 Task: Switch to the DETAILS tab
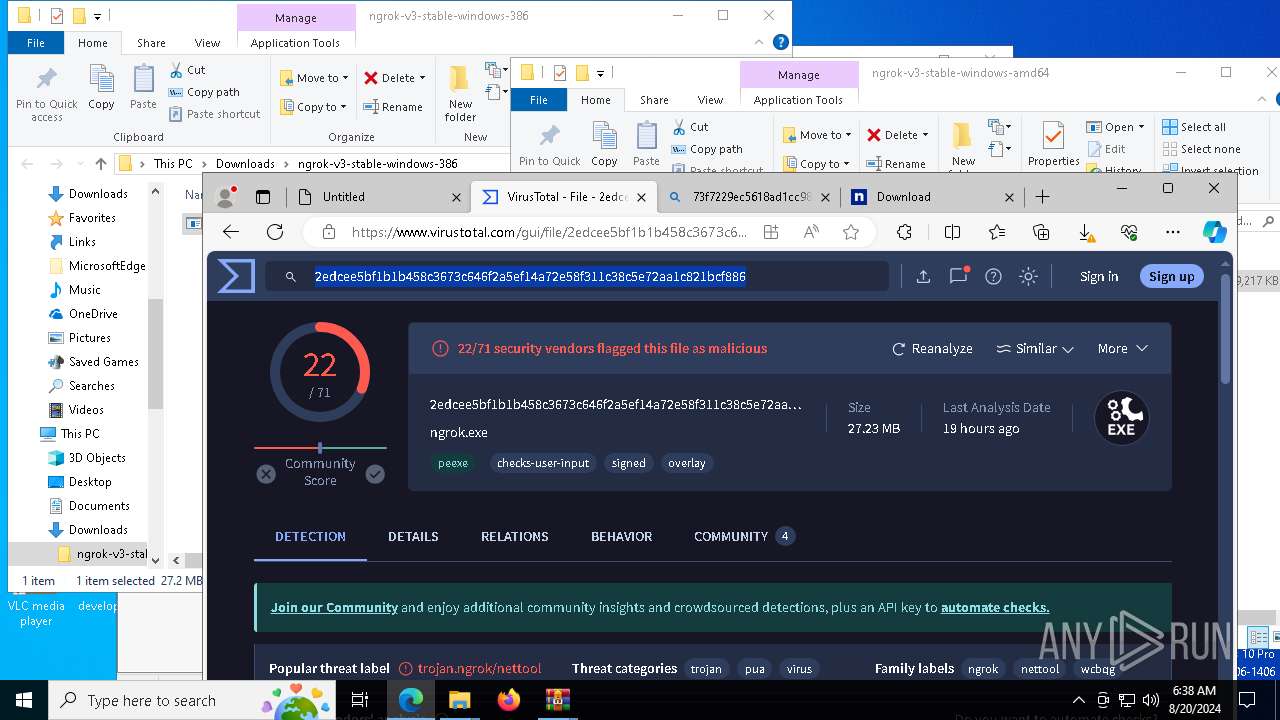point(413,537)
